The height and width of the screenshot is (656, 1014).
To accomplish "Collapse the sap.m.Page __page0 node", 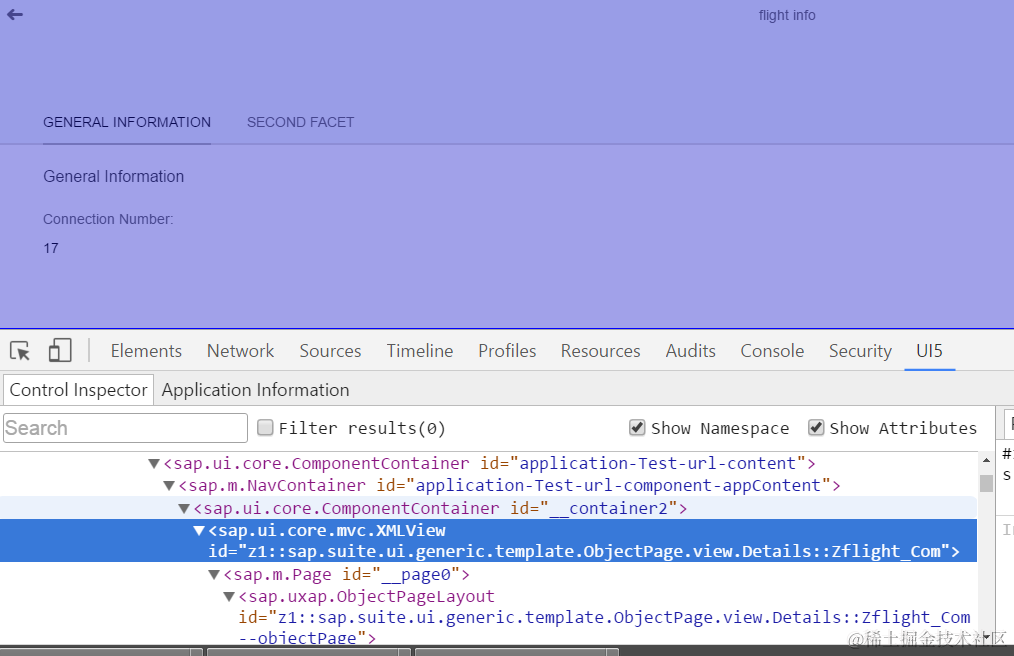I will 213,574.
